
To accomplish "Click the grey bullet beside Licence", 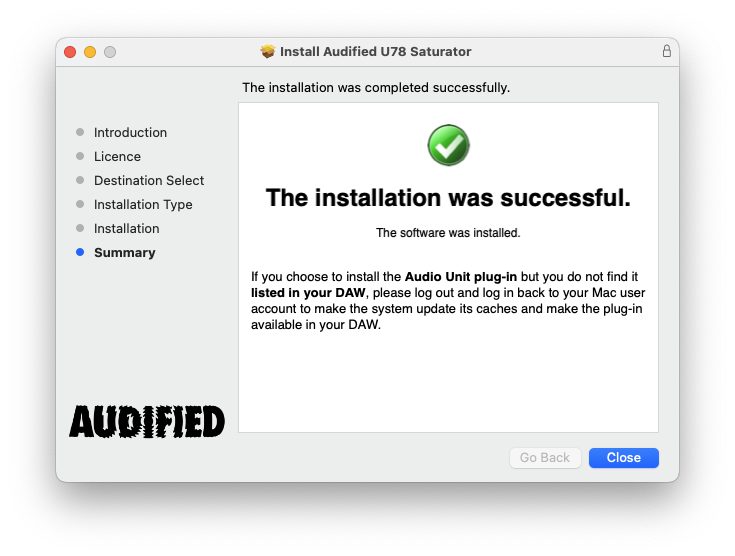I will point(80,157).
